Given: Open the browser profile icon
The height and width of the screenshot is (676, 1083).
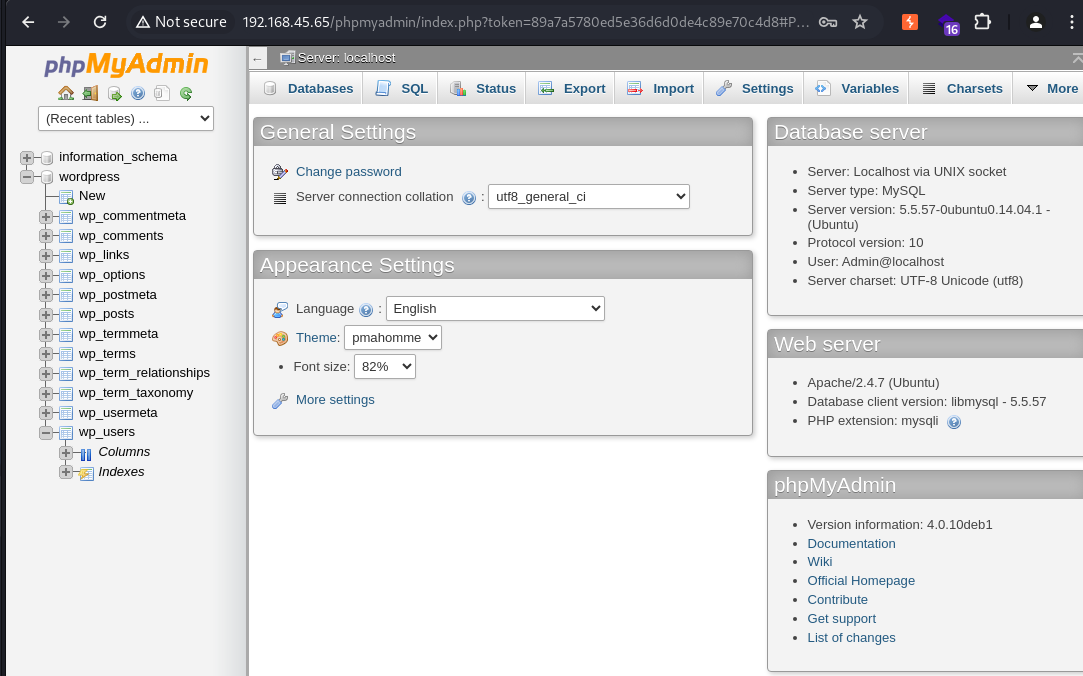Looking at the screenshot, I should point(1035,22).
